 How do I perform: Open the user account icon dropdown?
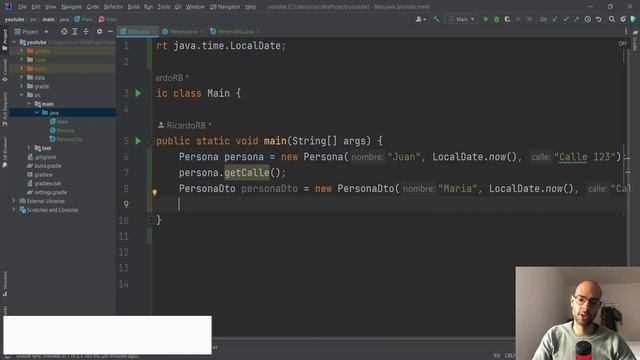pyautogui.click(x=420, y=19)
